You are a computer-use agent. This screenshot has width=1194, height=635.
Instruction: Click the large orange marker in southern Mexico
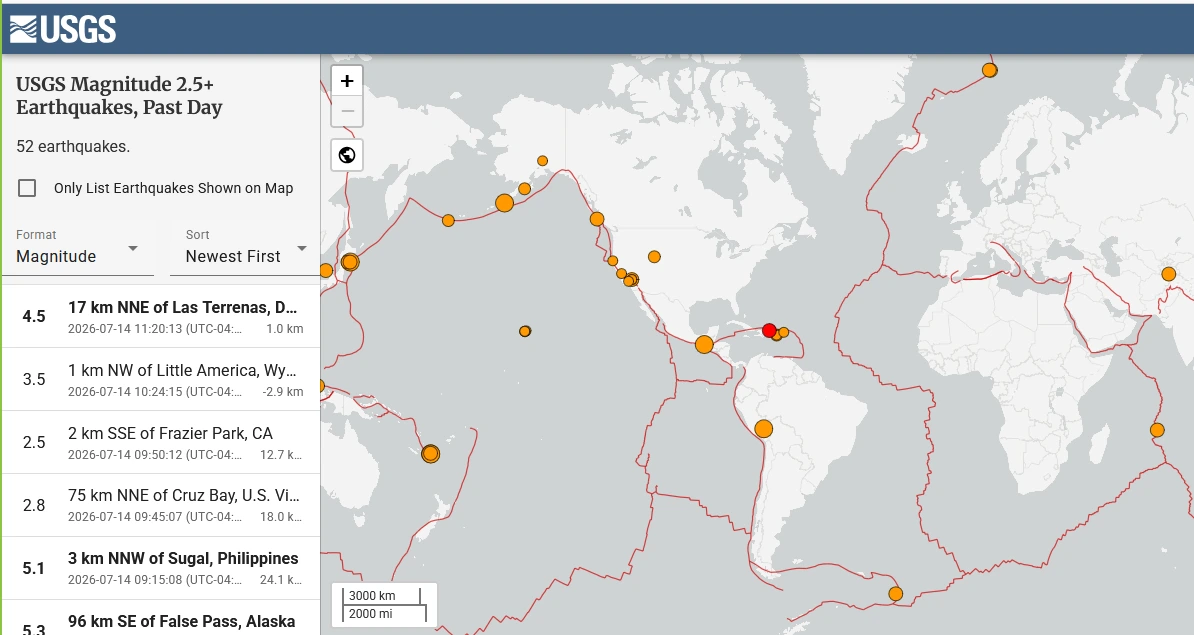[704, 345]
